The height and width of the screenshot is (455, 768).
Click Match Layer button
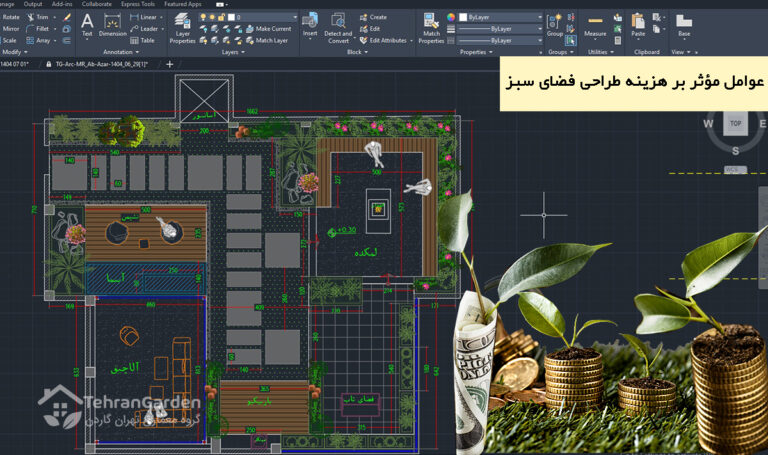(267, 41)
